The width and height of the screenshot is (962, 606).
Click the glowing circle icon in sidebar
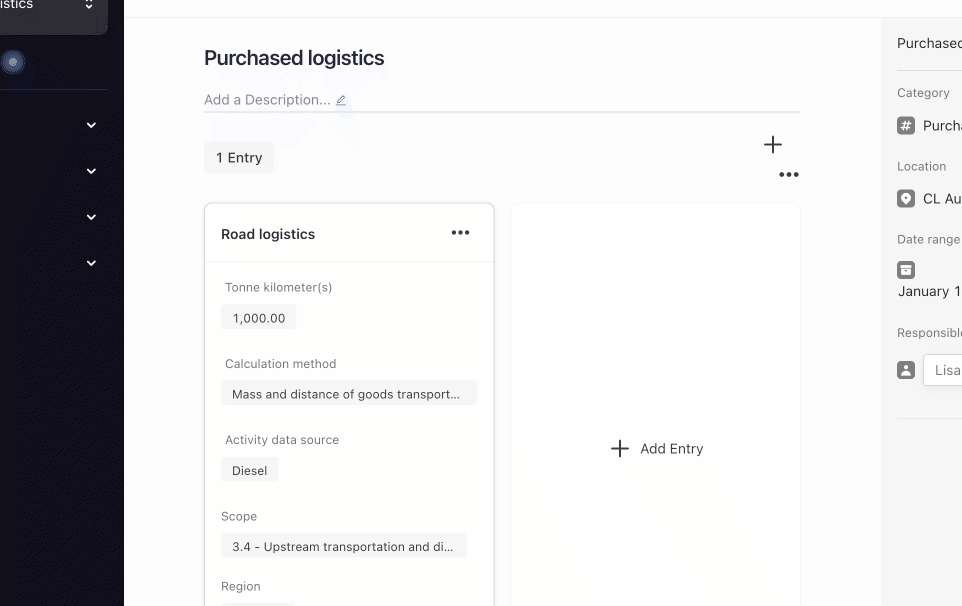(13, 62)
